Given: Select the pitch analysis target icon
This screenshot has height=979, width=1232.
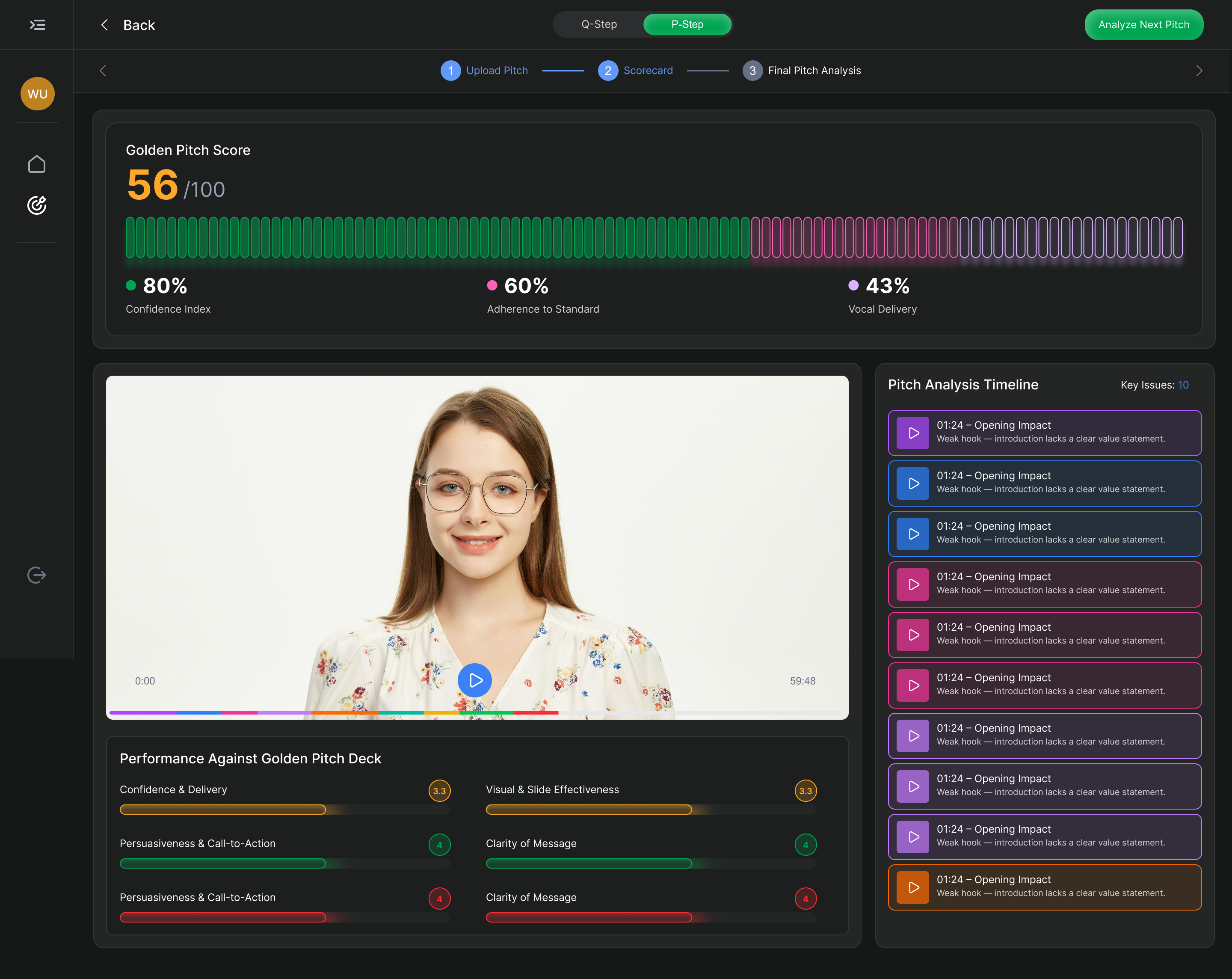Looking at the screenshot, I should [x=36, y=206].
